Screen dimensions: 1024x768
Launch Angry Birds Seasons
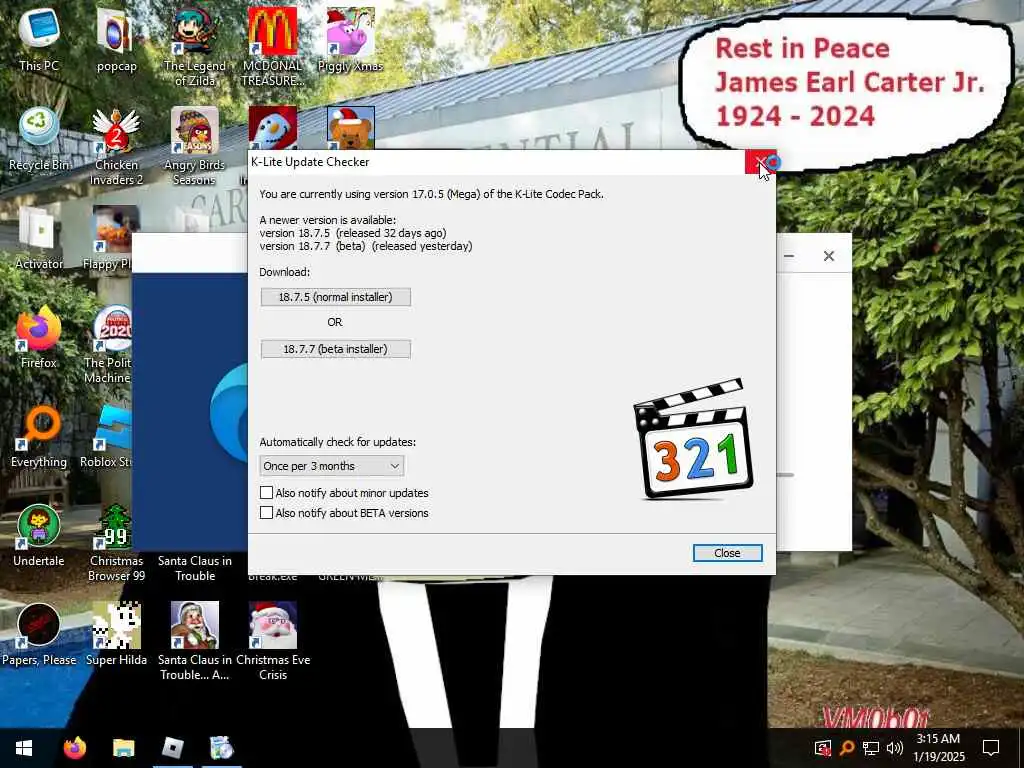click(195, 146)
